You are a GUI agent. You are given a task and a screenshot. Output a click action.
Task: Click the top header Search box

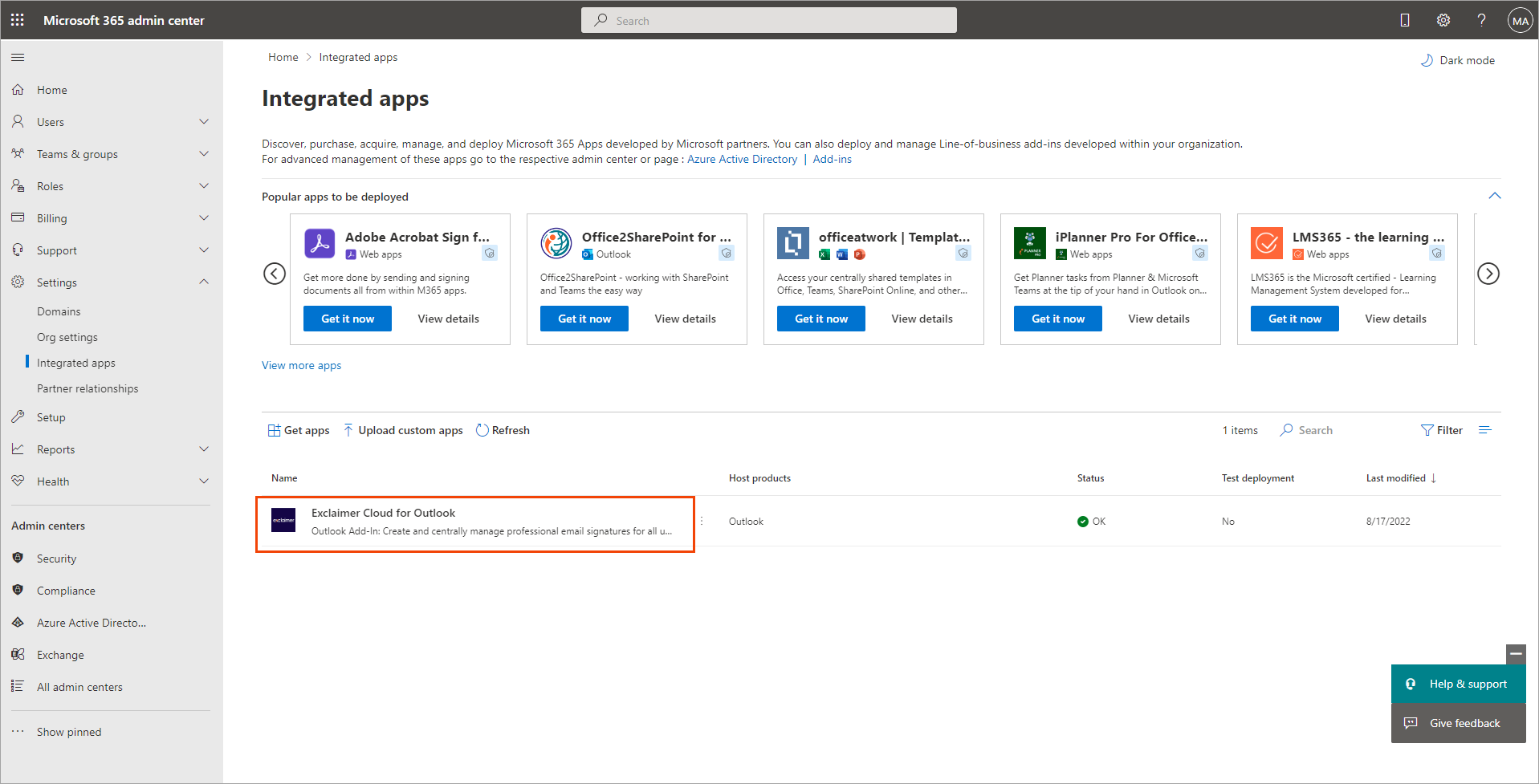pos(769,20)
